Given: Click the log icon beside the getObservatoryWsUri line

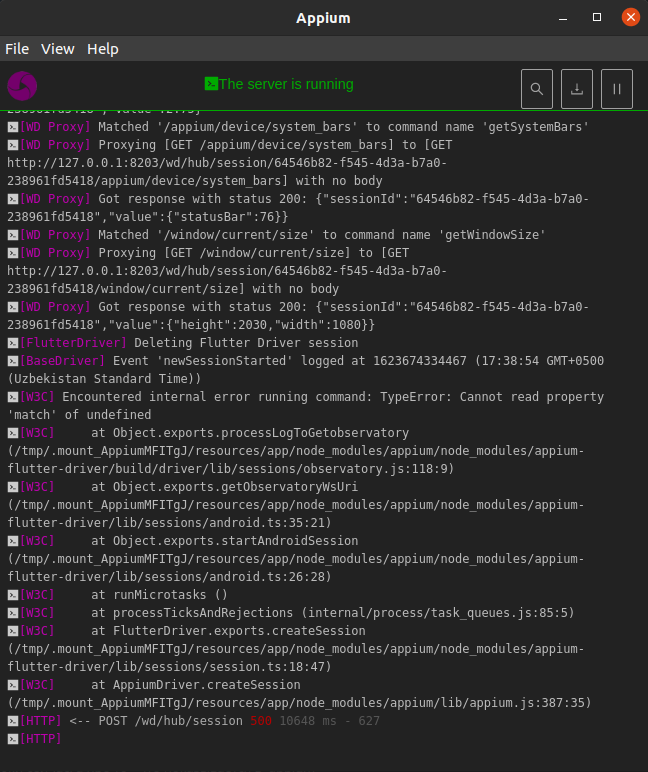Looking at the screenshot, I should point(13,487).
